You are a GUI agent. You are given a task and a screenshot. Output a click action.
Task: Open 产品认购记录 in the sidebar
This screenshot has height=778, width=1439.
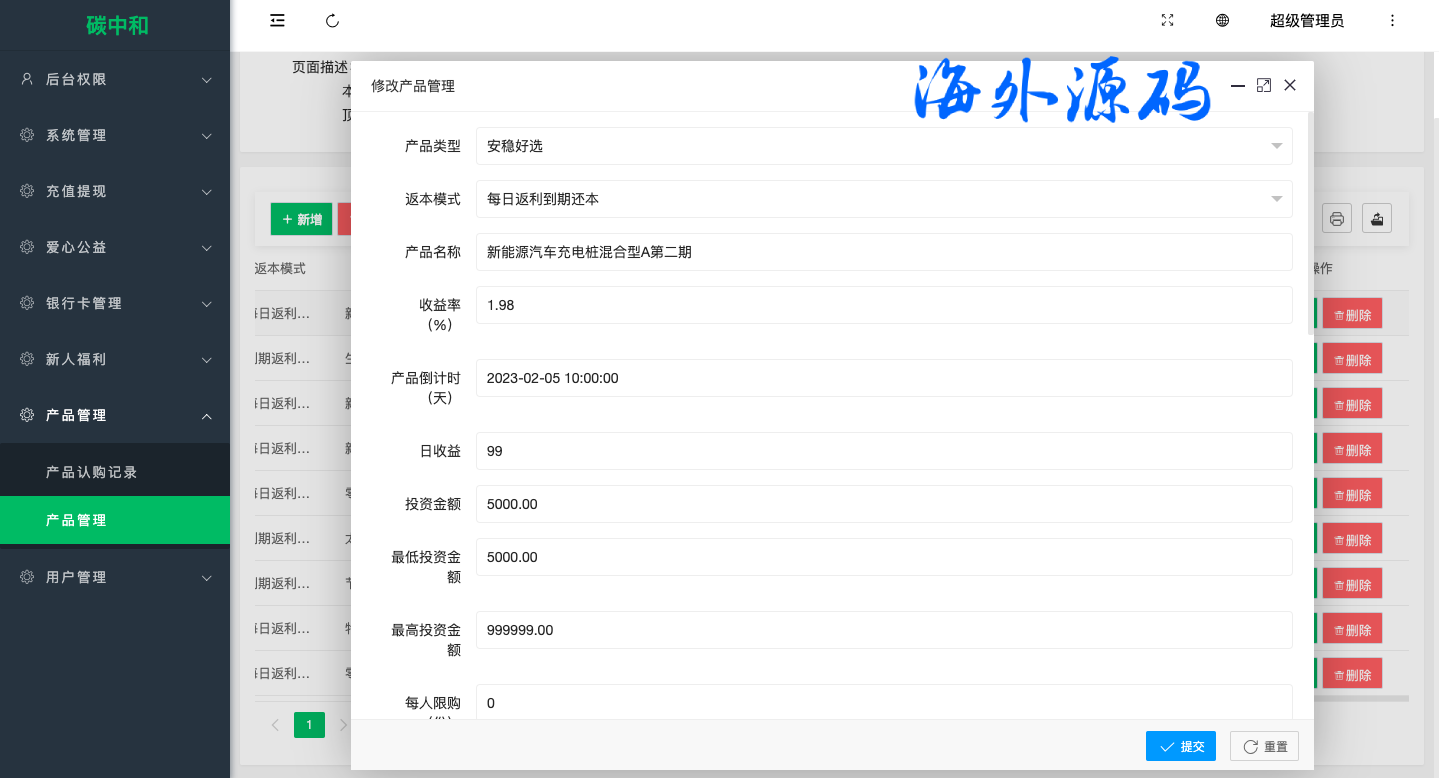(92, 472)
